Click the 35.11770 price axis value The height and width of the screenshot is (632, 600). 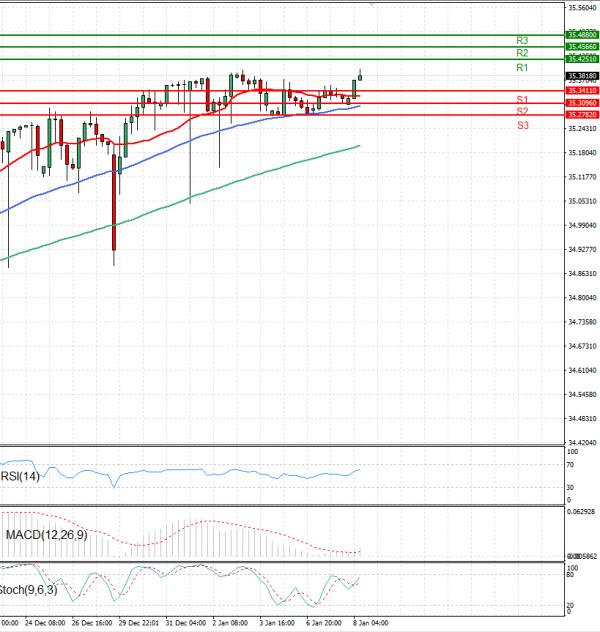coord(582,177)
